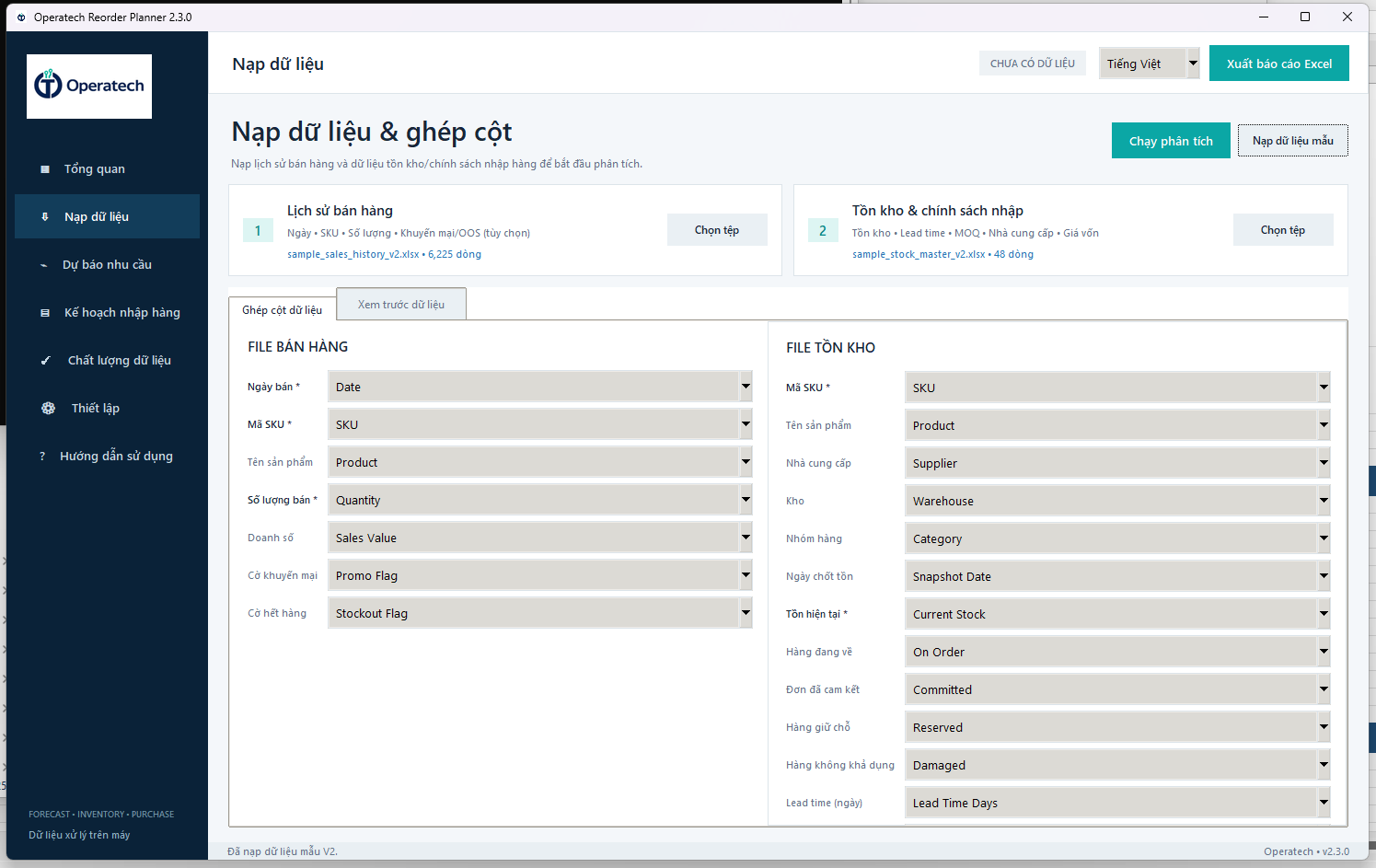Click the Hướng dẫn sử dụng question icon
The width and height of the screenshot is (1376, 868).
tap(42, 457)
